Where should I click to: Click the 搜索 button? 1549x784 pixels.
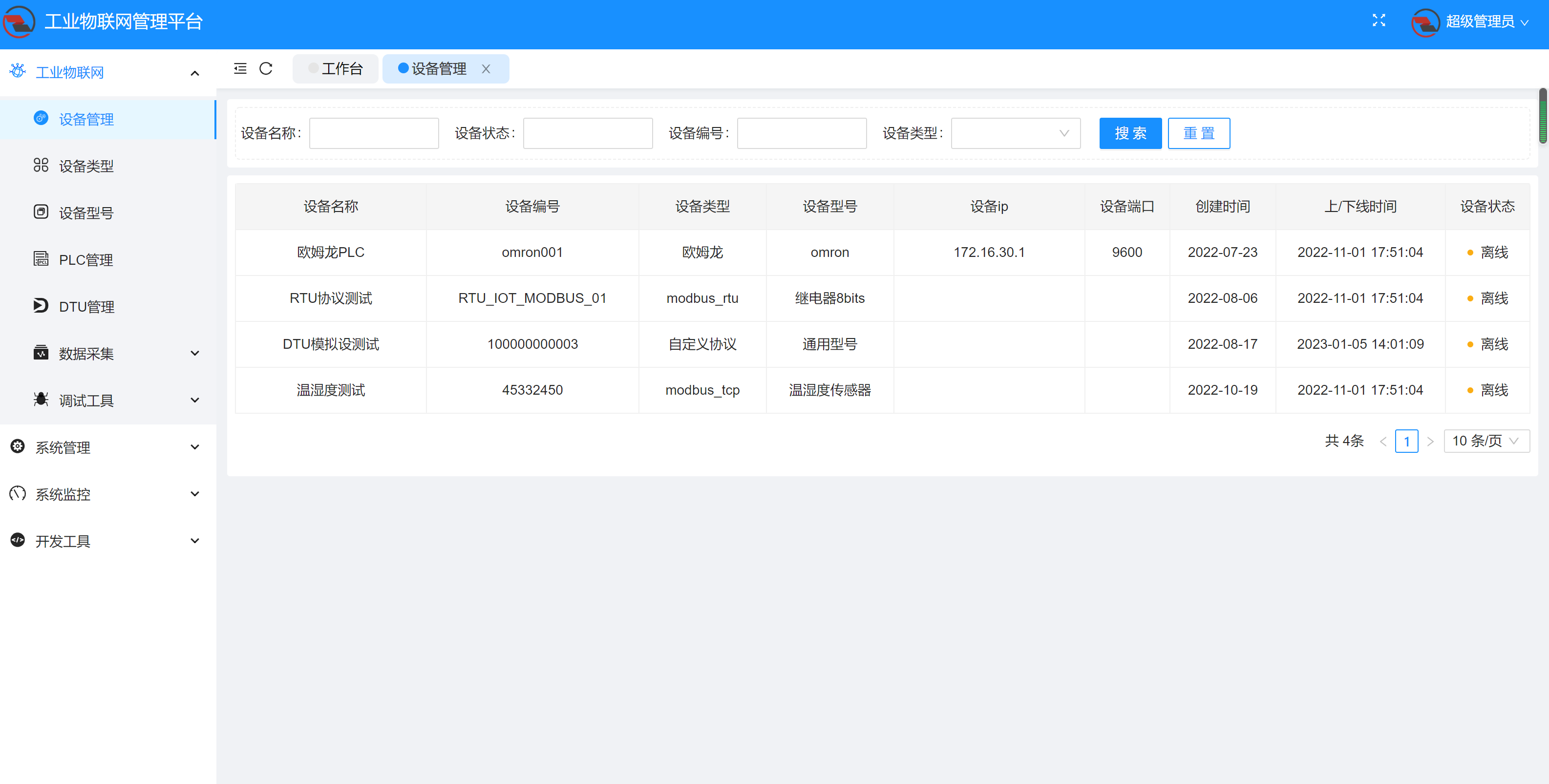coord(1130,133)
